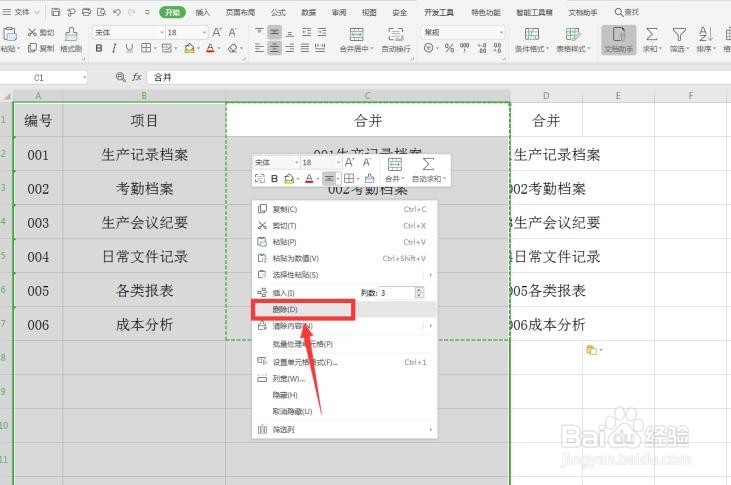Screen dimensions: 731x485
Task: Click the Redo arrow icon
Action: pyautogui.click(x=132, y=12)
